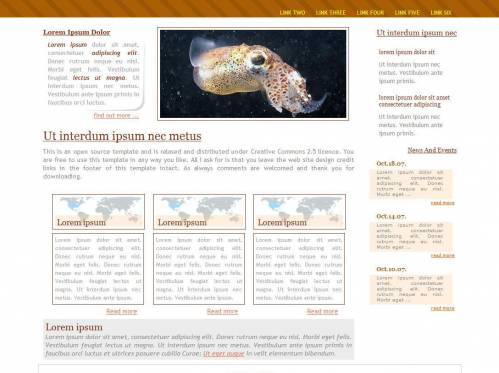
Task: Click the cuttlefish photo
Action: pyautogui.click(x=253, y=74)
